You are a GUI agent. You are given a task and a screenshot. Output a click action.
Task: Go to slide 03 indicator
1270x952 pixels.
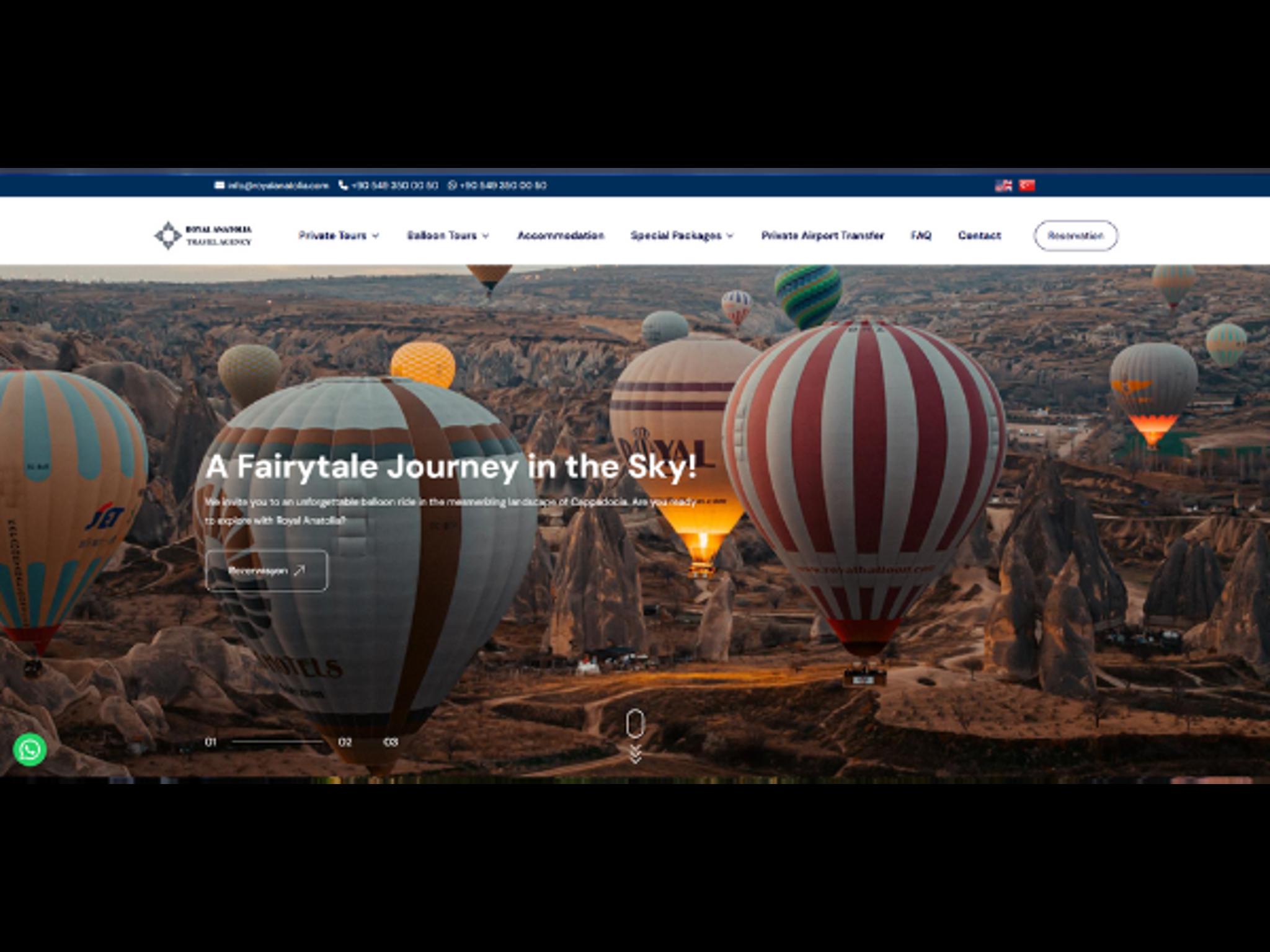(390, 742)
